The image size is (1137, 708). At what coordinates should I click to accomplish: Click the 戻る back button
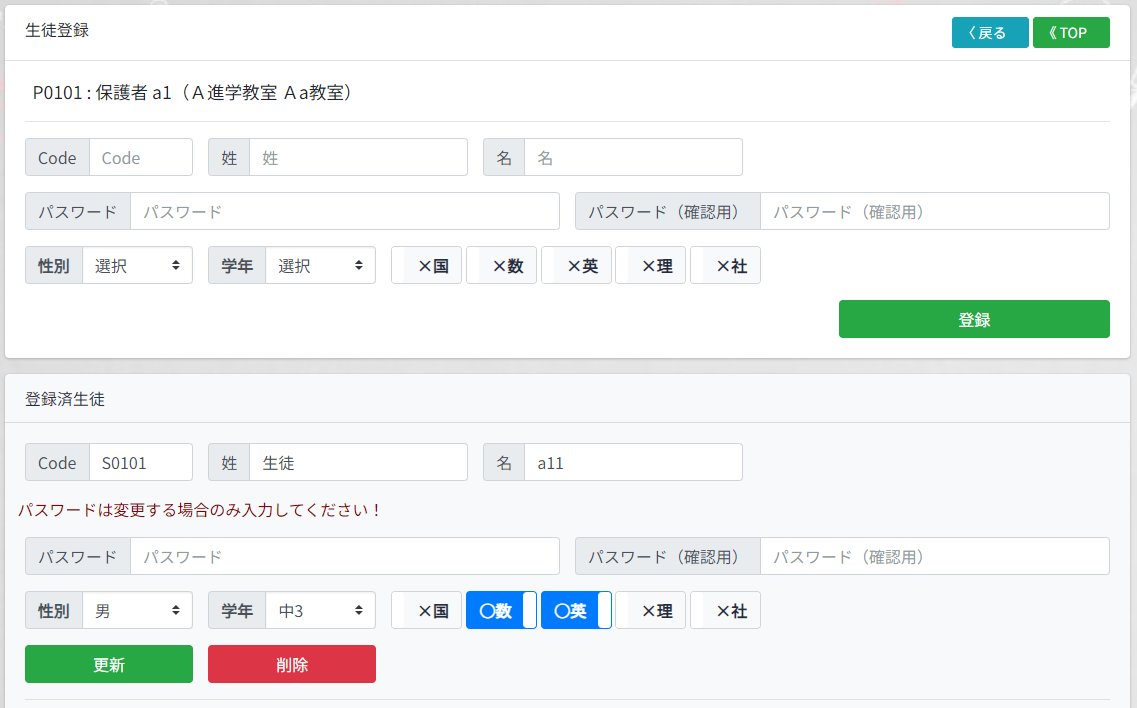coord(989,33)
